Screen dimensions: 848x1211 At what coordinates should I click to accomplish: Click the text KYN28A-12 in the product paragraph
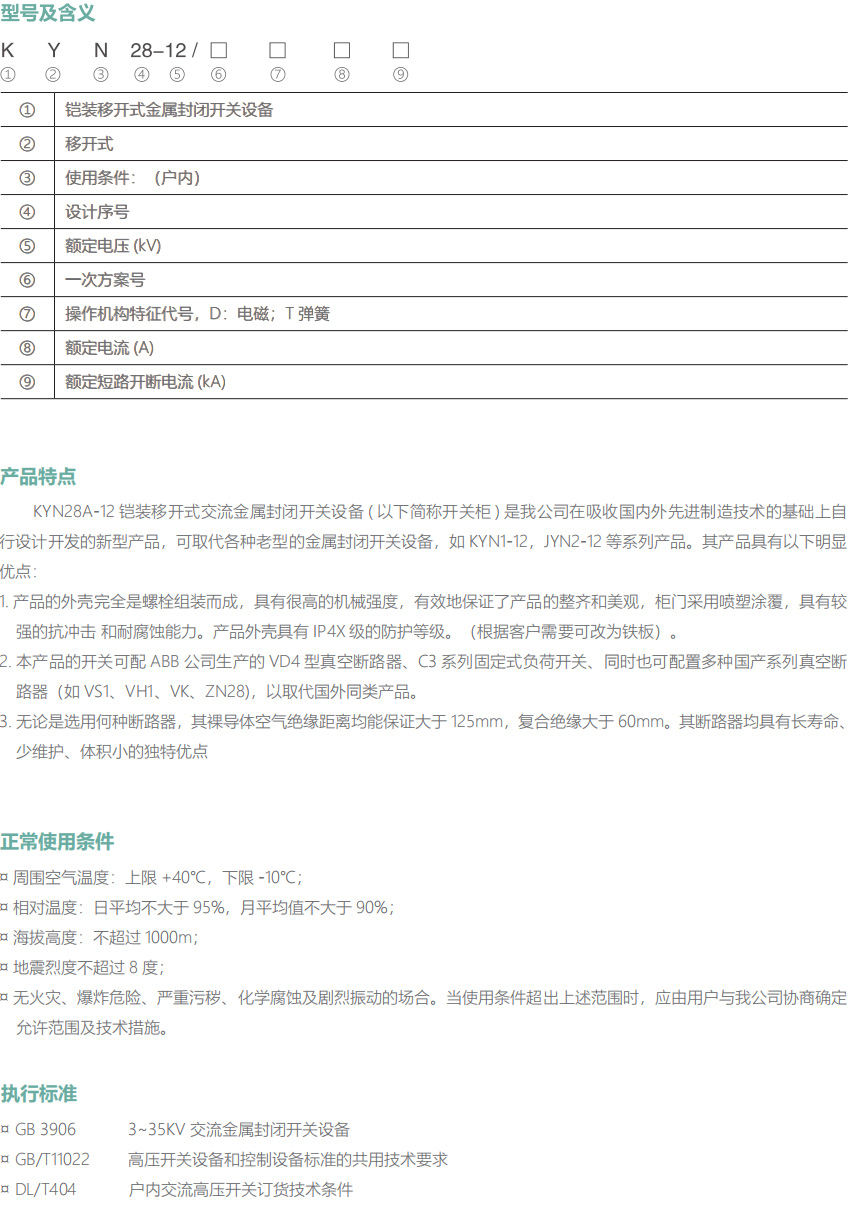(x=73, y=512)
